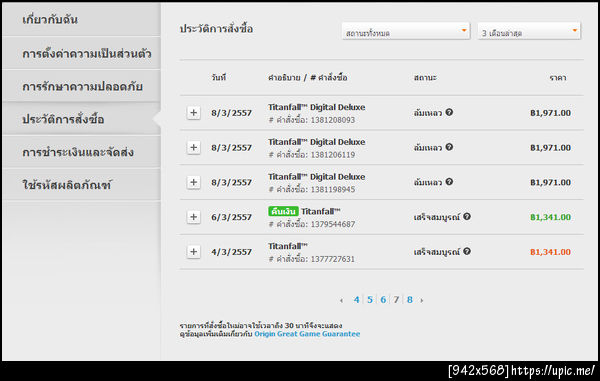
Task: Click เสร็จสมบูรณ์ status of order 1377727631
Action: tap(437, 252)
